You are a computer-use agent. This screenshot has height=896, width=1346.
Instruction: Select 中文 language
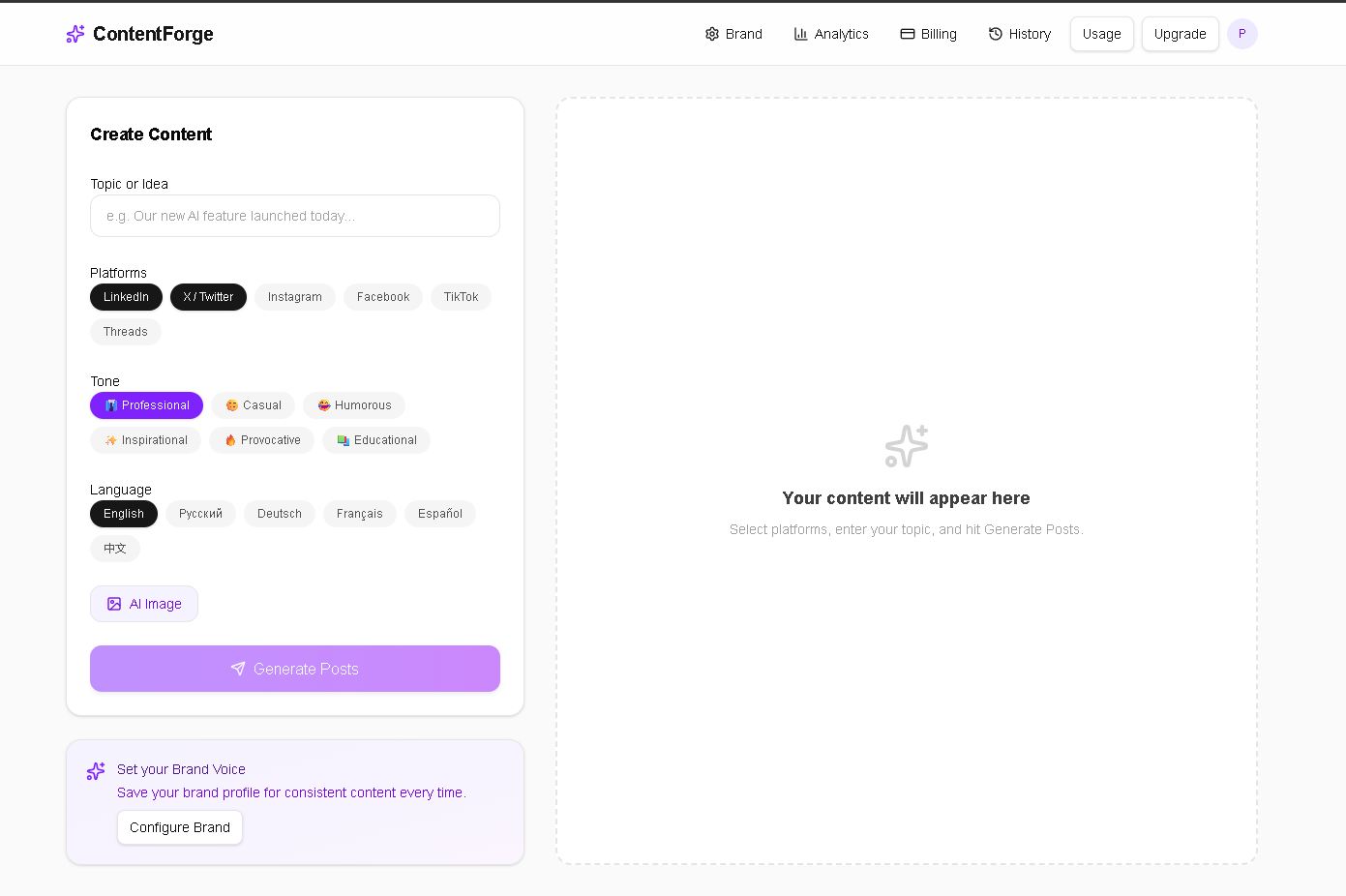point(115,549)
